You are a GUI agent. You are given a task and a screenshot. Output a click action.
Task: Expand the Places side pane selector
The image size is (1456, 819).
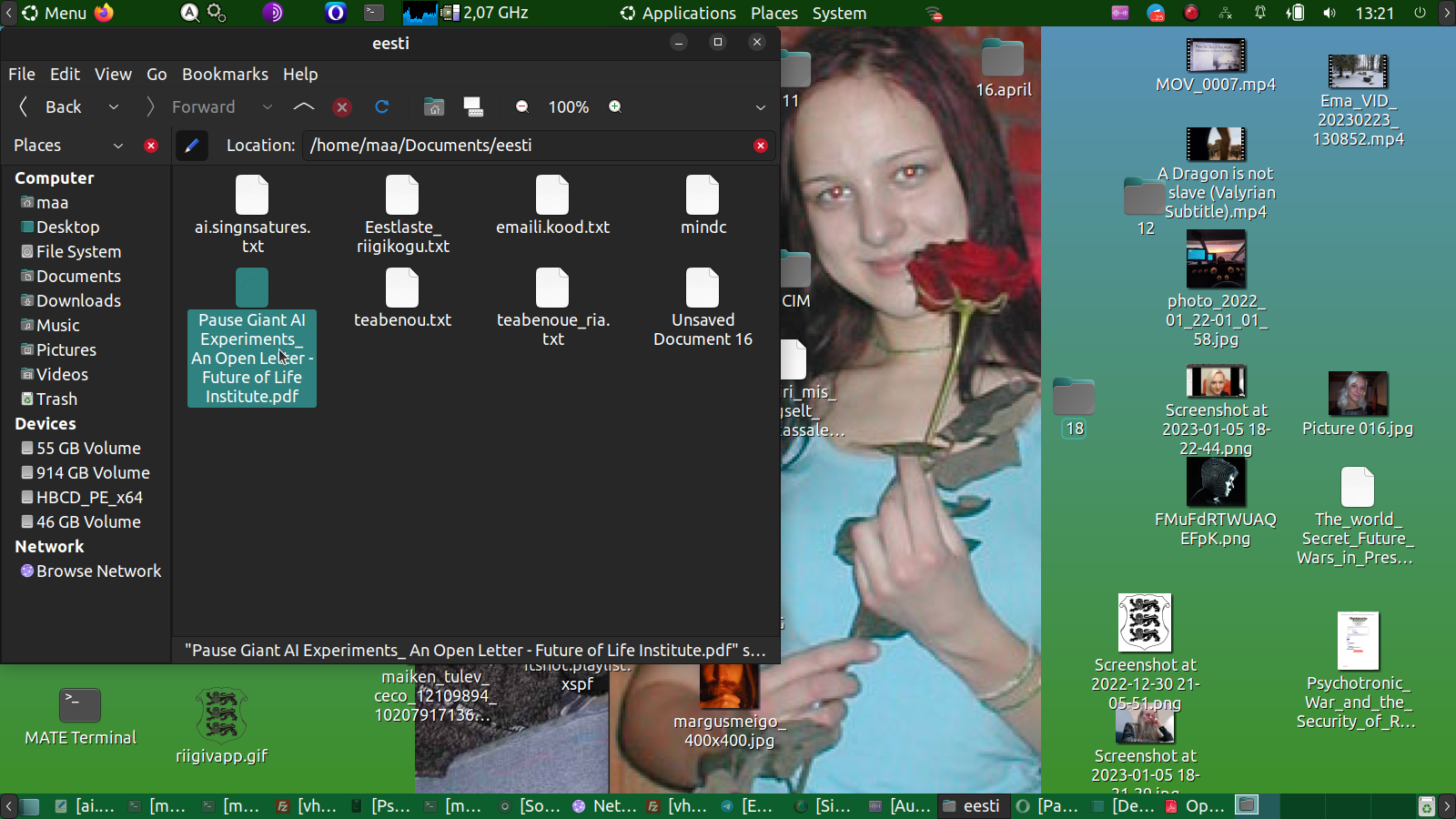117,146
